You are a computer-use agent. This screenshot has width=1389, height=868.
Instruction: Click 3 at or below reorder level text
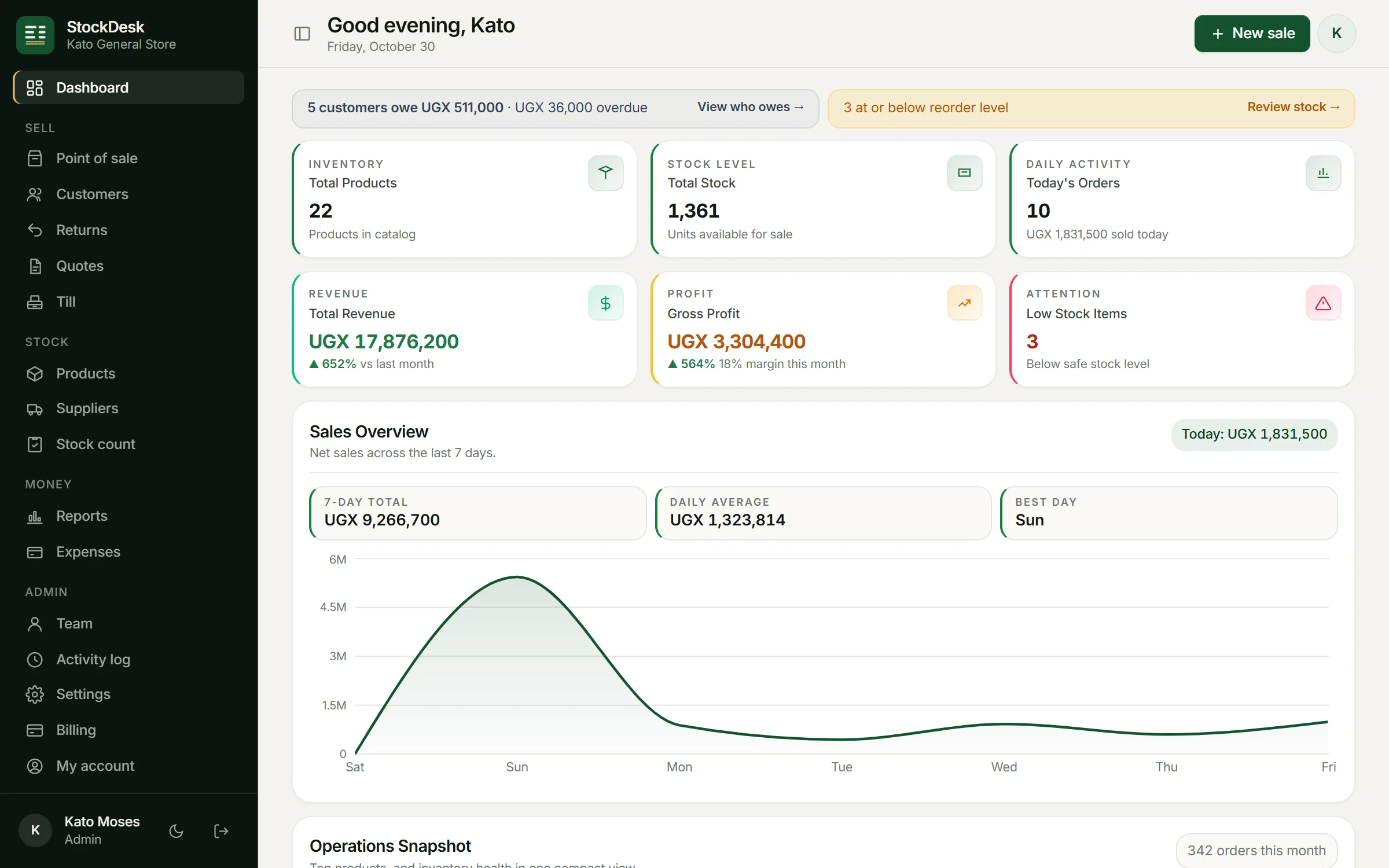pos(925,108)
